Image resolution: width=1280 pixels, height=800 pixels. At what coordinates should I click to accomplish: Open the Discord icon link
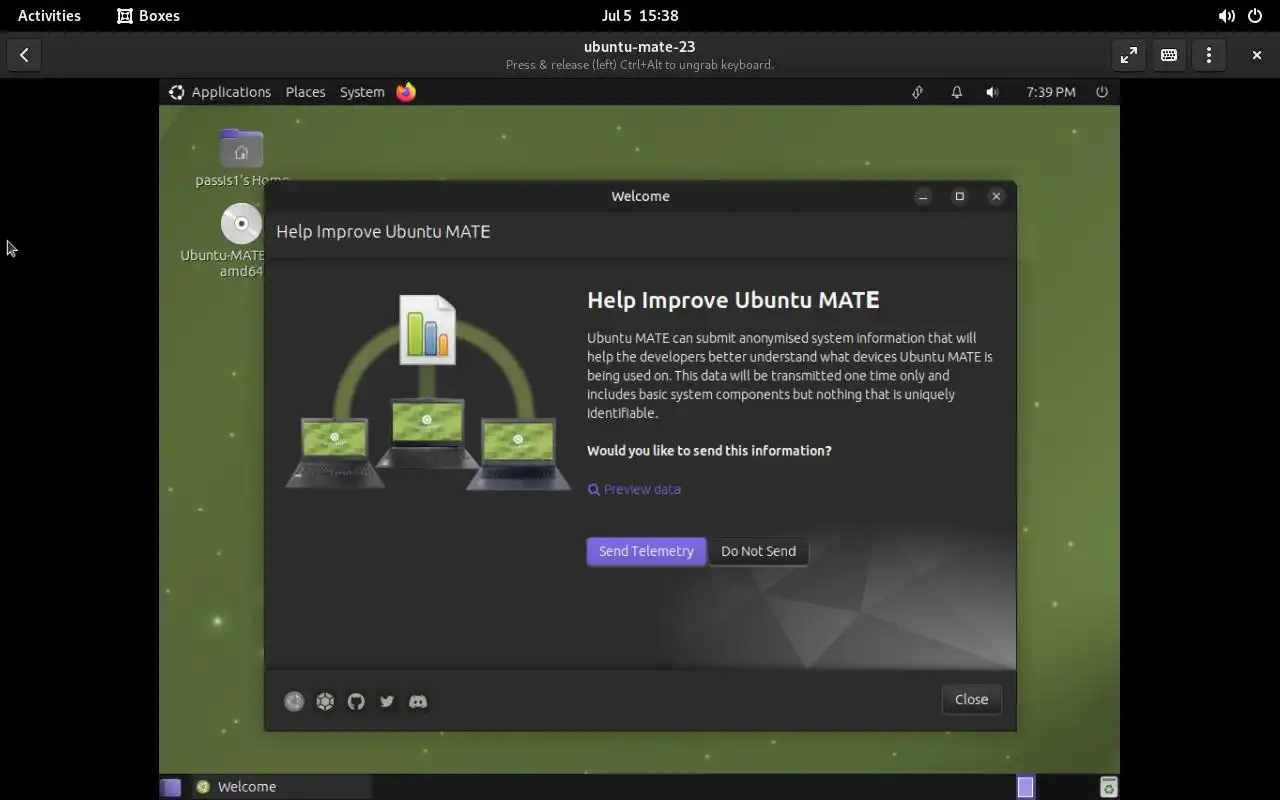418,701
